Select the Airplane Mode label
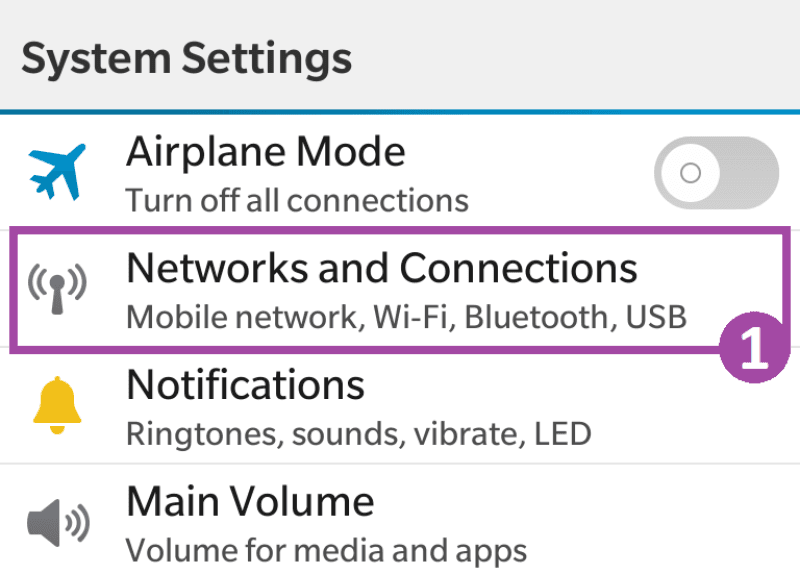This screenshot has width=800, height=574. pos(266,153)
